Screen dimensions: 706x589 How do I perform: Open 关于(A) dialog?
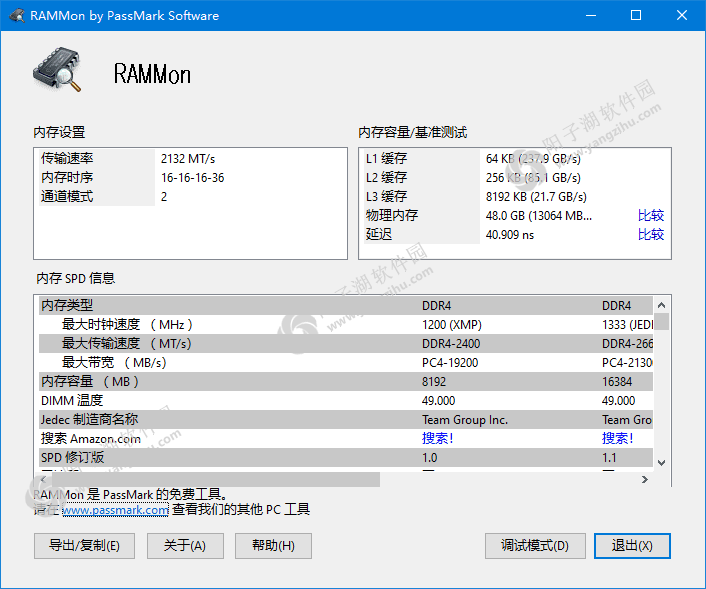[185, 546]
